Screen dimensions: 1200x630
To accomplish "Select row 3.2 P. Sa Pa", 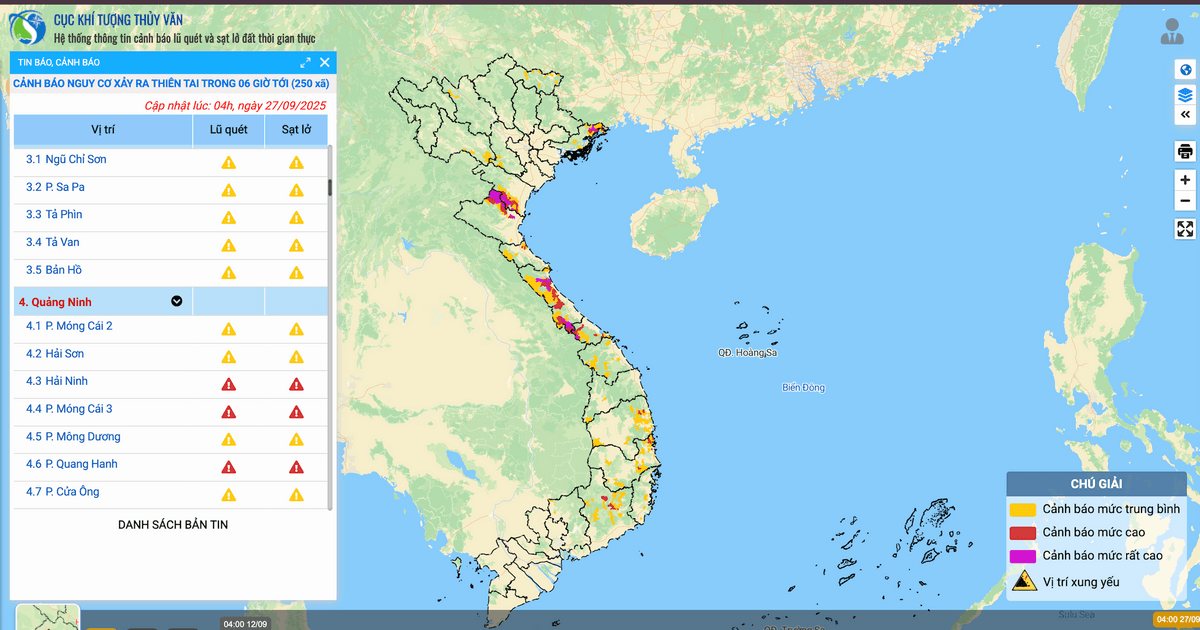I will tap(170, 190).
